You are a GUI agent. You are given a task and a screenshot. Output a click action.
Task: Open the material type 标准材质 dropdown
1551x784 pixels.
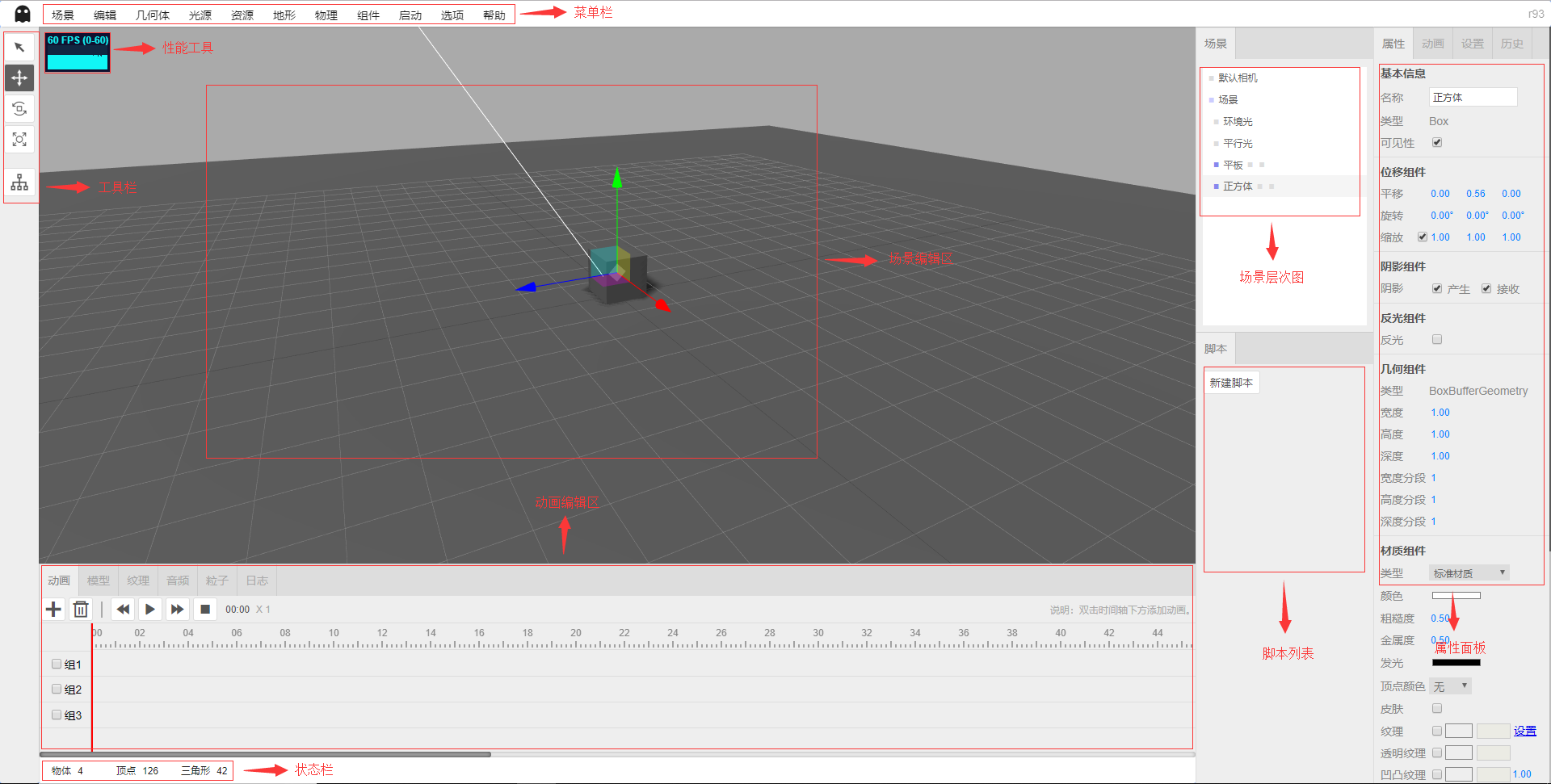[1469, 573]
